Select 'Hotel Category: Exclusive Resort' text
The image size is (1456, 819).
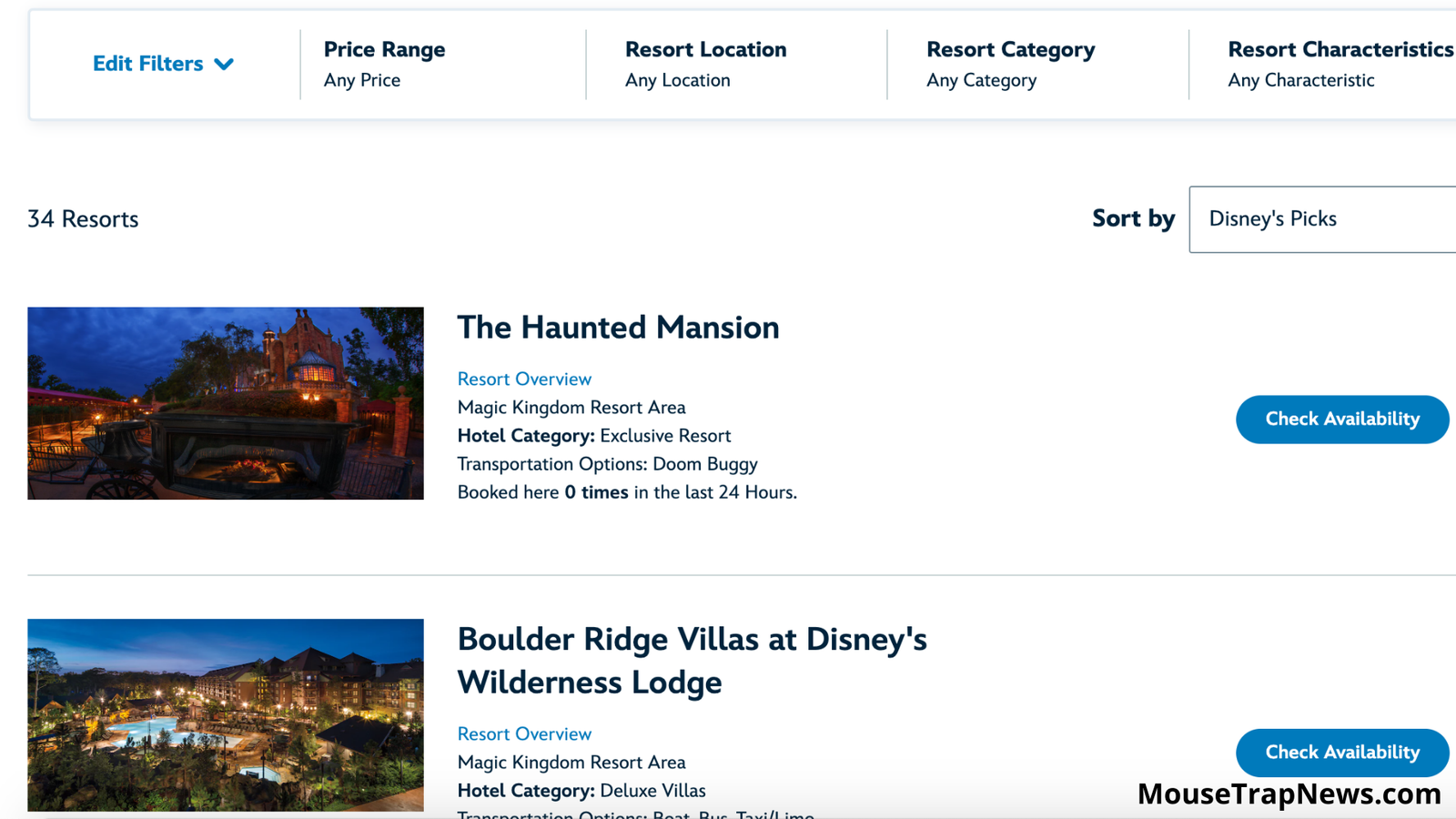594,436
